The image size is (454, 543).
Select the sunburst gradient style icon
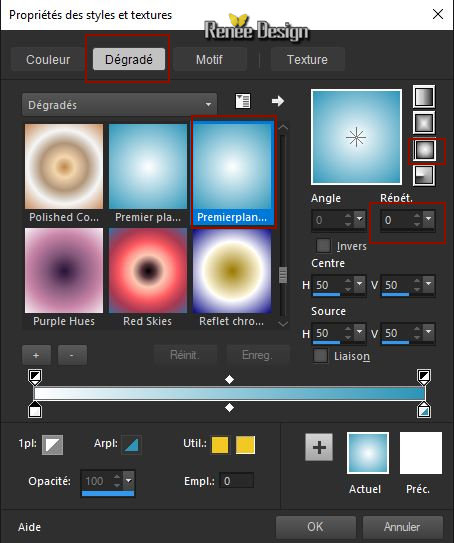424,150
